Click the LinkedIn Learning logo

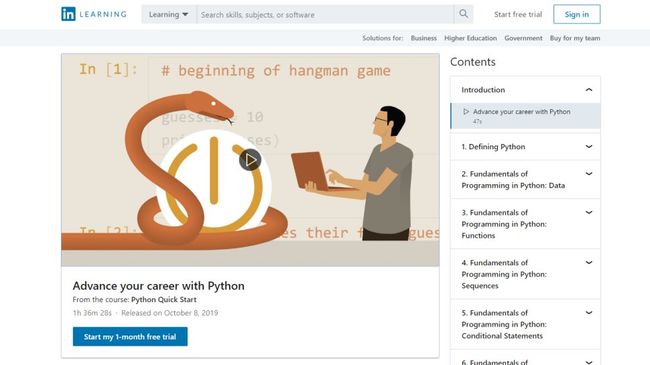[x=94, y=14]
